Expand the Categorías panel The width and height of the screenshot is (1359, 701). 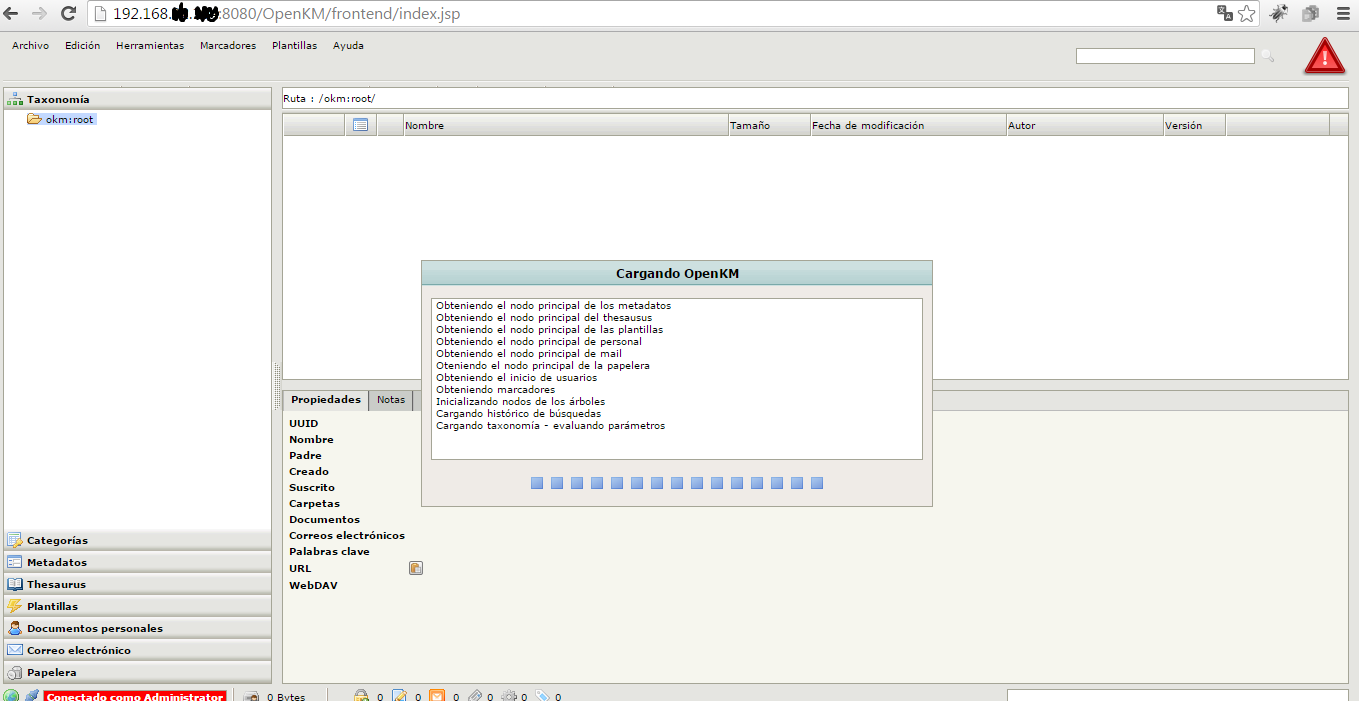[57, 540]
